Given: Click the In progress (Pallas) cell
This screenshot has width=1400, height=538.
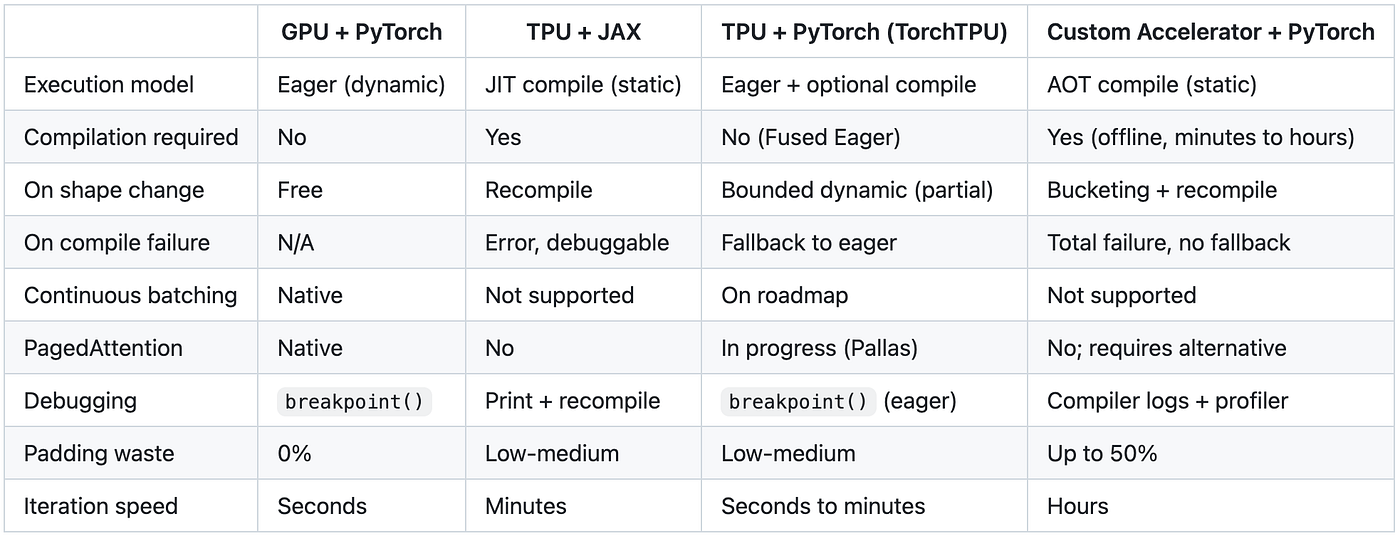Looking at the screenshot, I should [819, 348].
